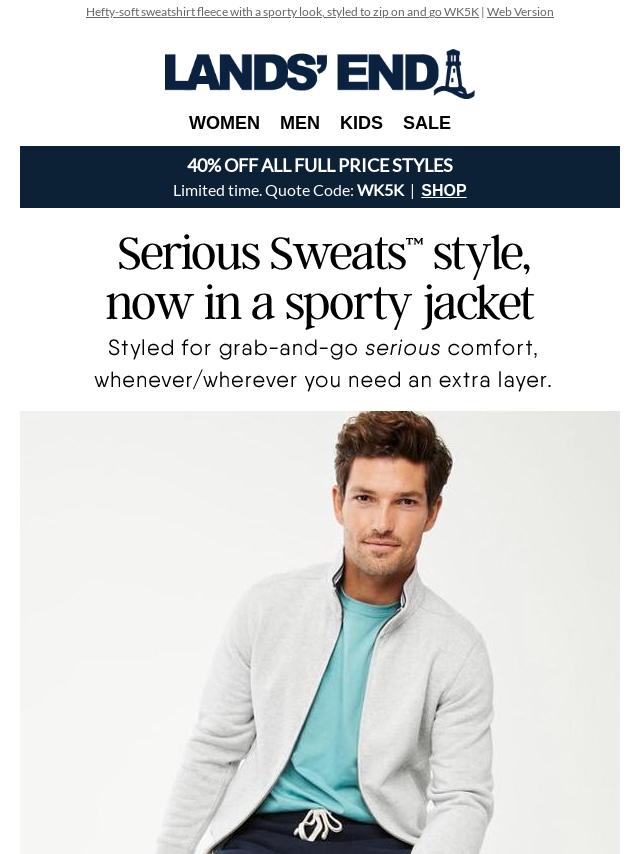Click the lighthouse icon in the logo

[455, 74]
